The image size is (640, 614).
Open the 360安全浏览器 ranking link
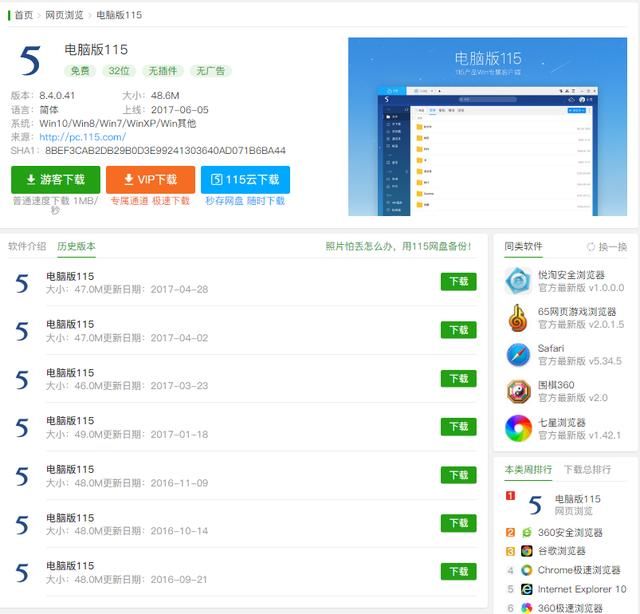click(x=570, y=532)
